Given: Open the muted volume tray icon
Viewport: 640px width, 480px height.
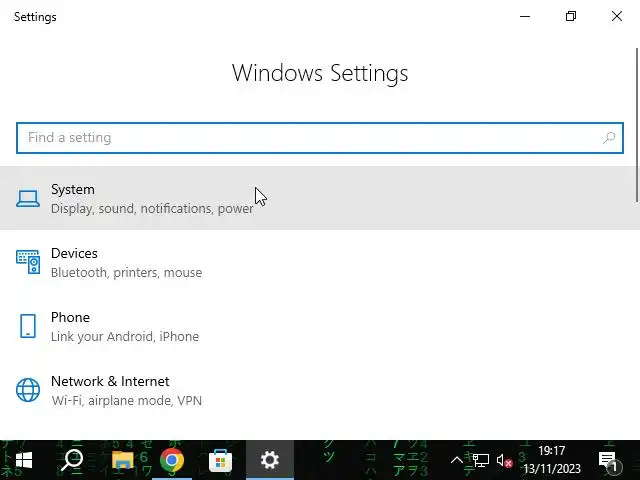Looking at the screenshot, I should pyautogui.click(x=504, y=461).
